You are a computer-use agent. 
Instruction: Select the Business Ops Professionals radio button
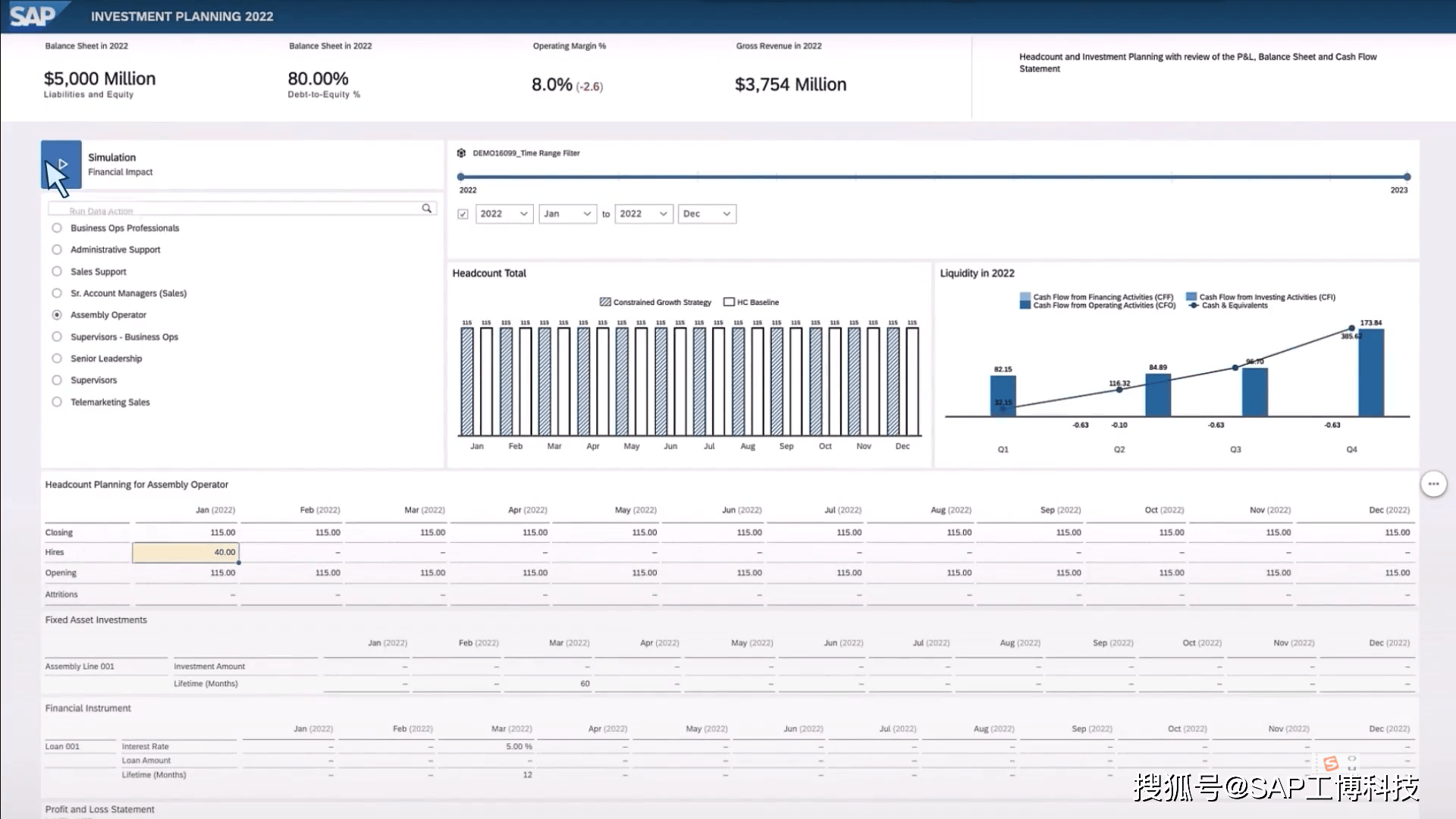click(x=57, y=228)
